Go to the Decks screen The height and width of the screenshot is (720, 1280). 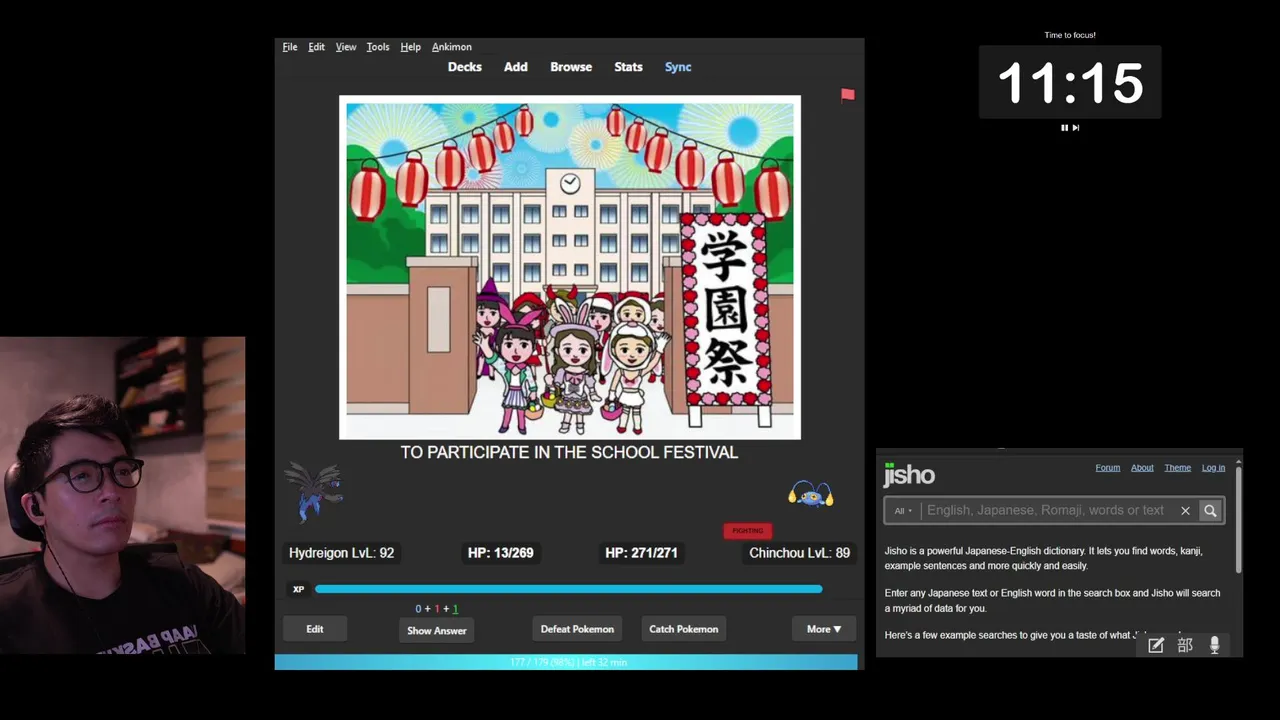465,67
